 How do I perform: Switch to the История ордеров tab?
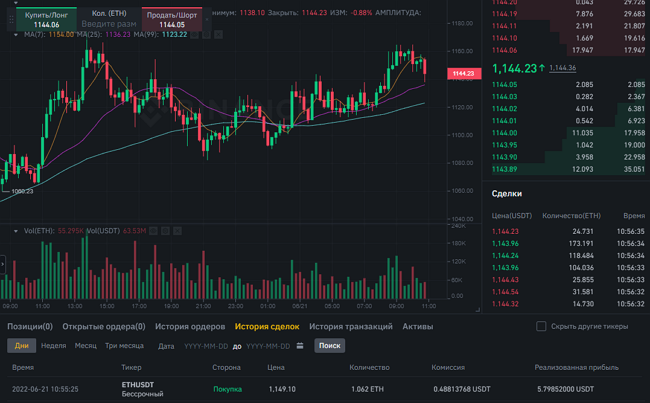(190, 326)
